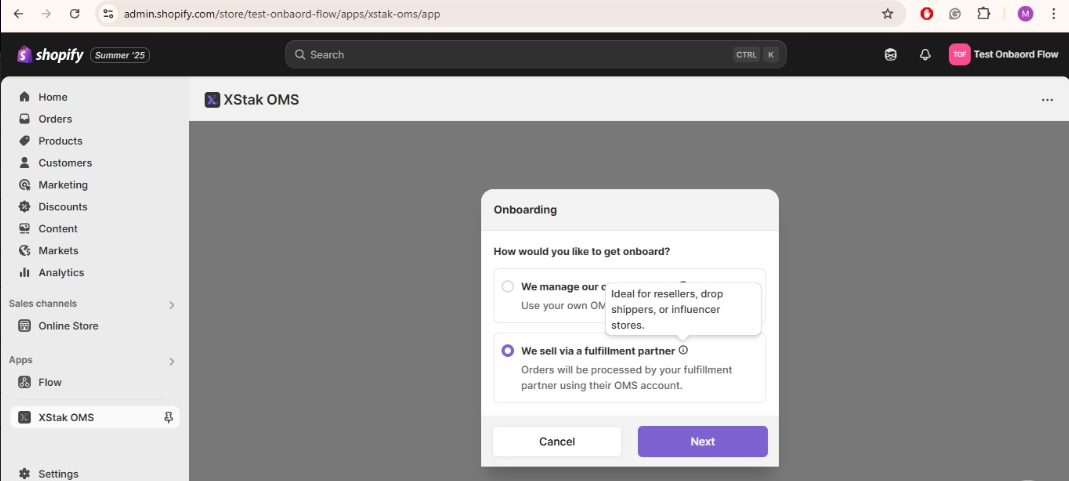The width and height of the screenshot is (1069, 481).
Task: Select 'We sell via a fulfillment partner' radio
Action: (x=508, y=351)
